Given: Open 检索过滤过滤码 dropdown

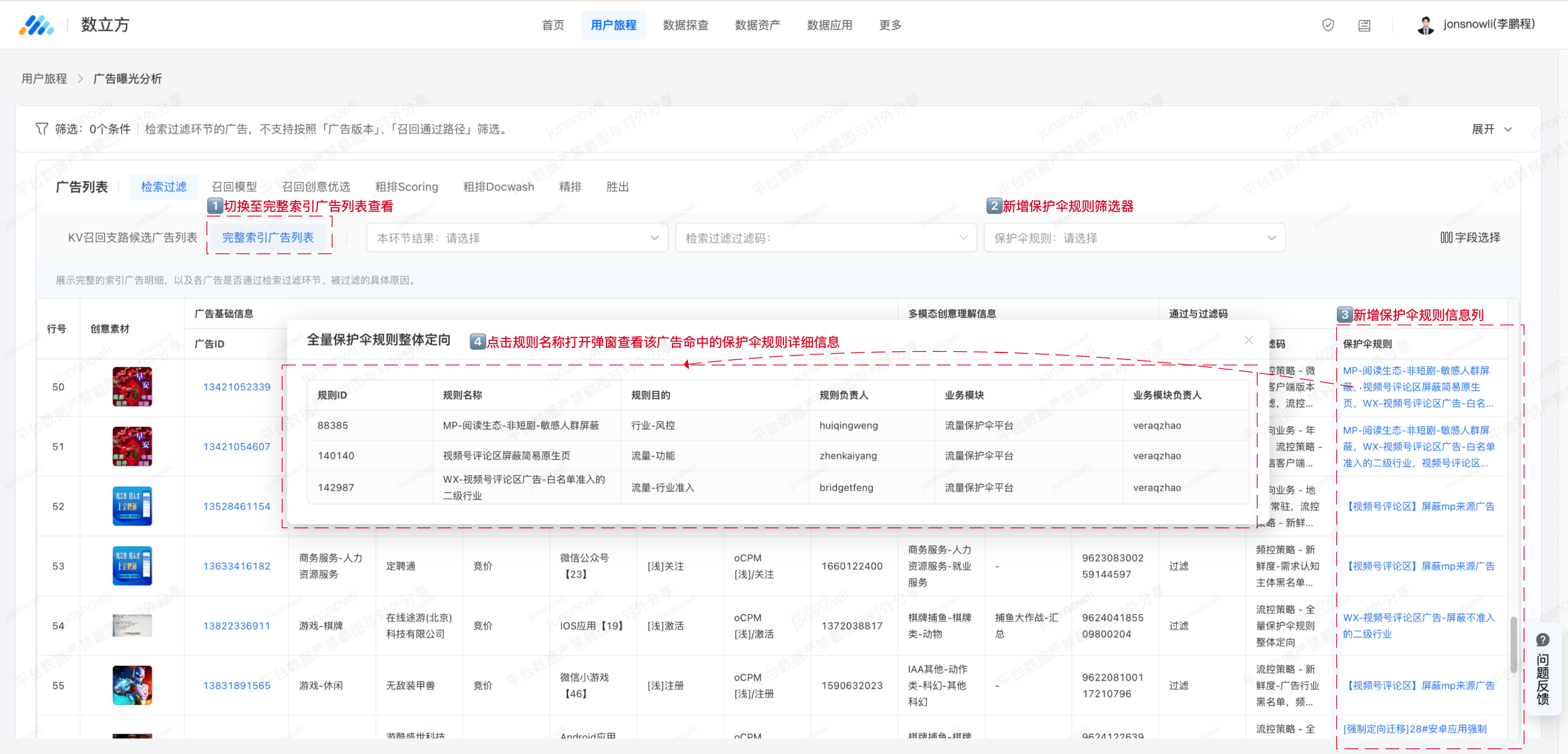Looking at the screenshot, I should pos(825,238).
